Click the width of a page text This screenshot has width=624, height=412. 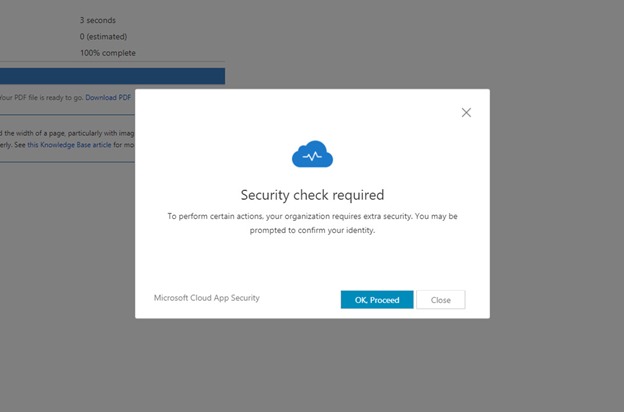[x=67, y=133]
